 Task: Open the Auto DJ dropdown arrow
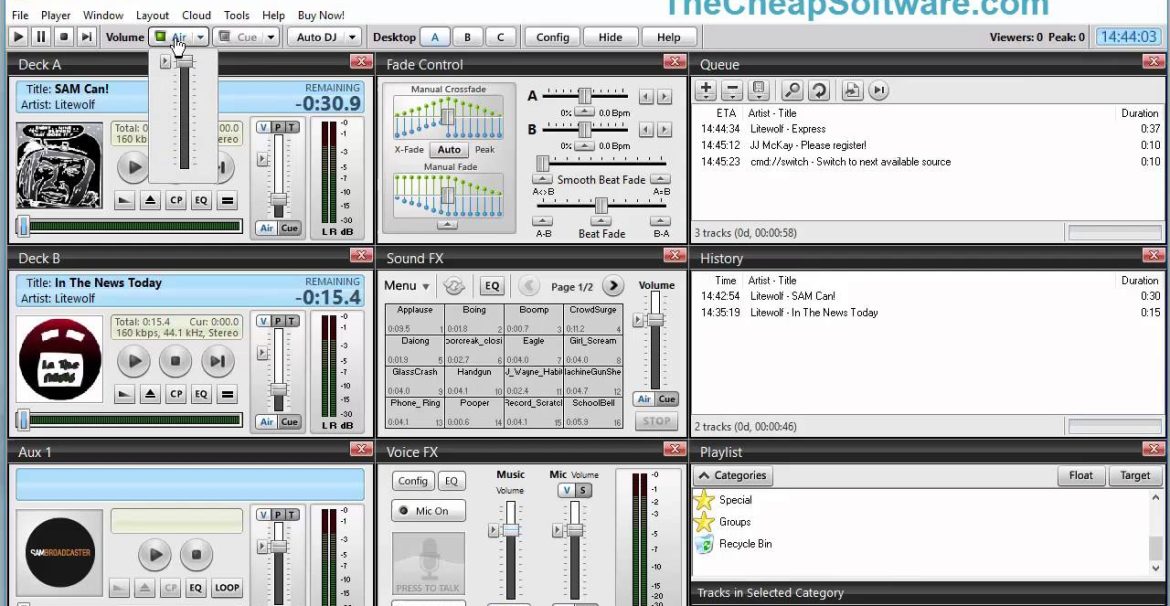352,37
